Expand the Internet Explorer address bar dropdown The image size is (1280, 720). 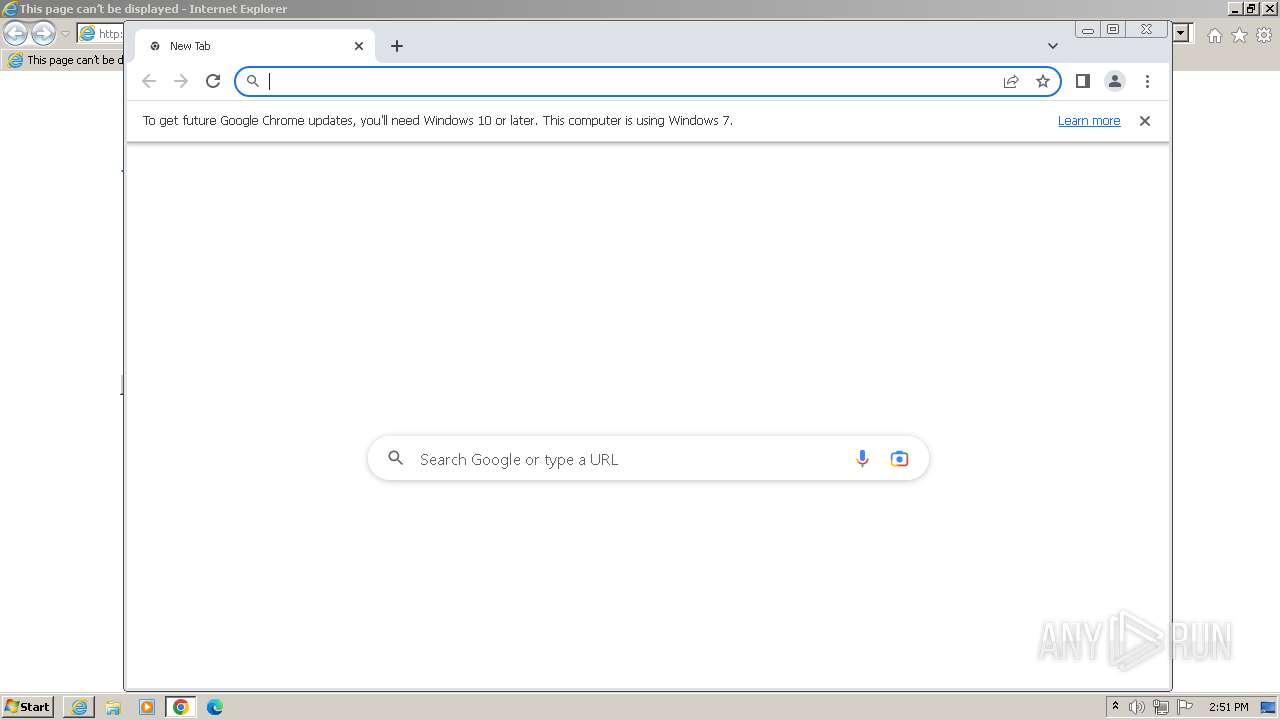[1181, 34]
